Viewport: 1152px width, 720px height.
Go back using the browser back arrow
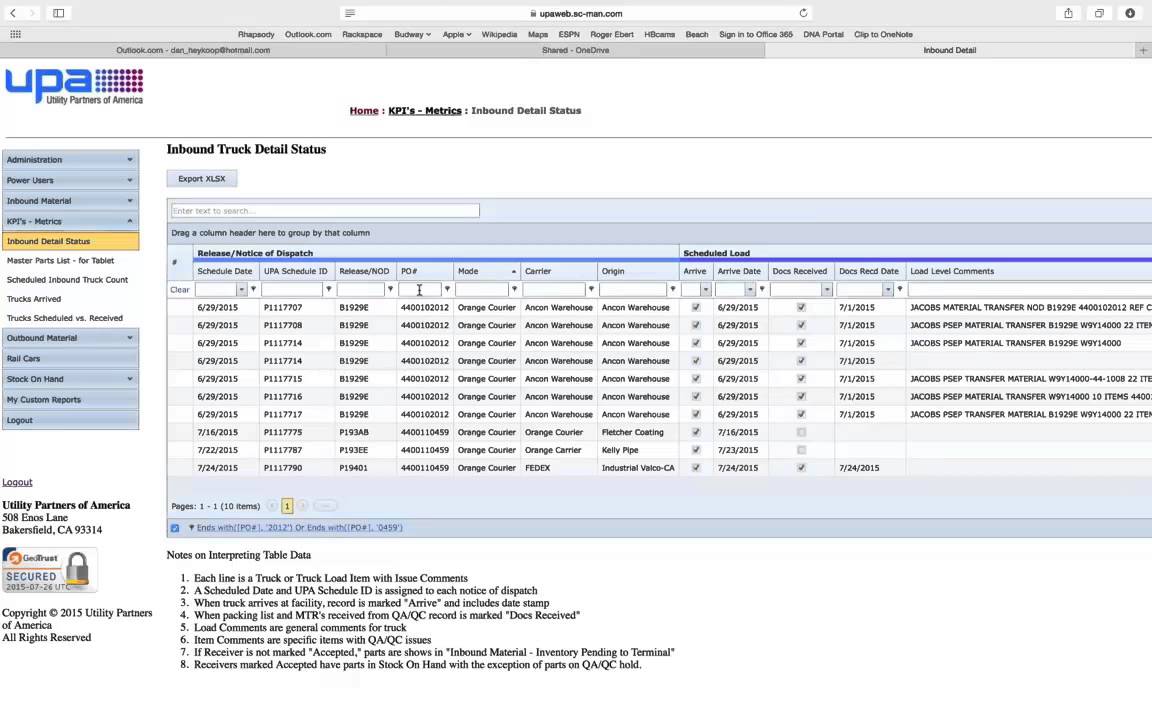pyautogui.click(x=13, y=13)
